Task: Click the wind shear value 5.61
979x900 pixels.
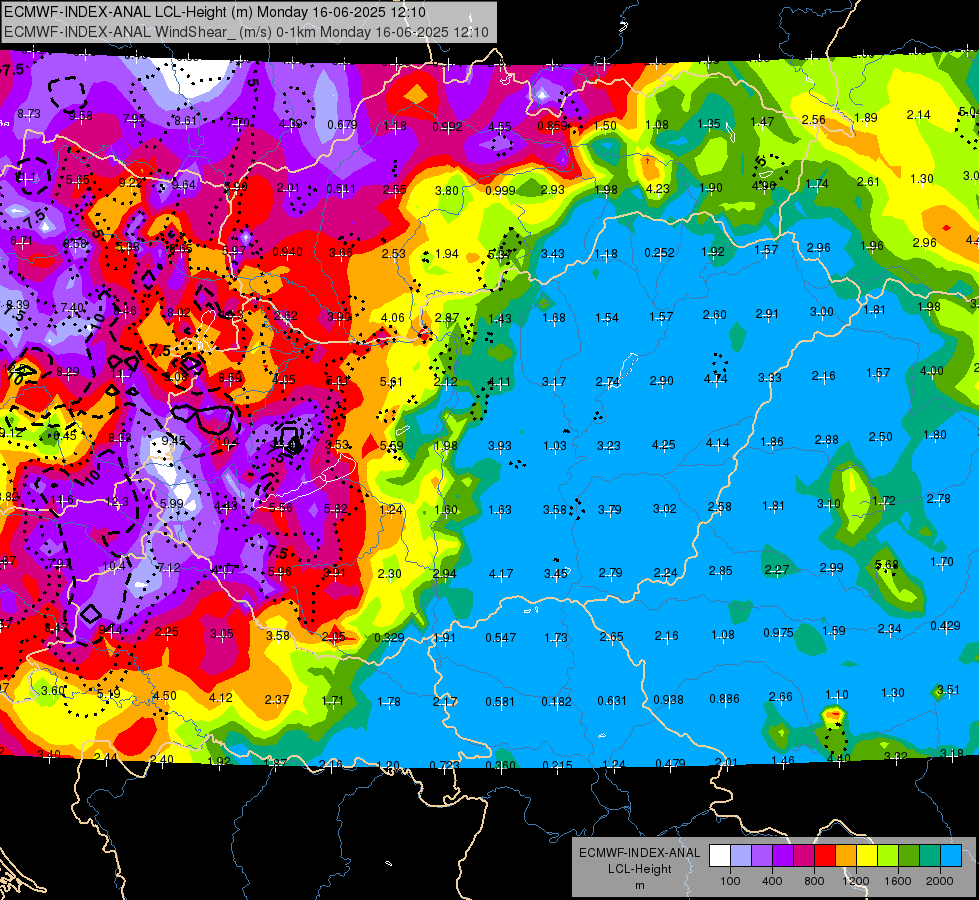Action: point(391,382)
